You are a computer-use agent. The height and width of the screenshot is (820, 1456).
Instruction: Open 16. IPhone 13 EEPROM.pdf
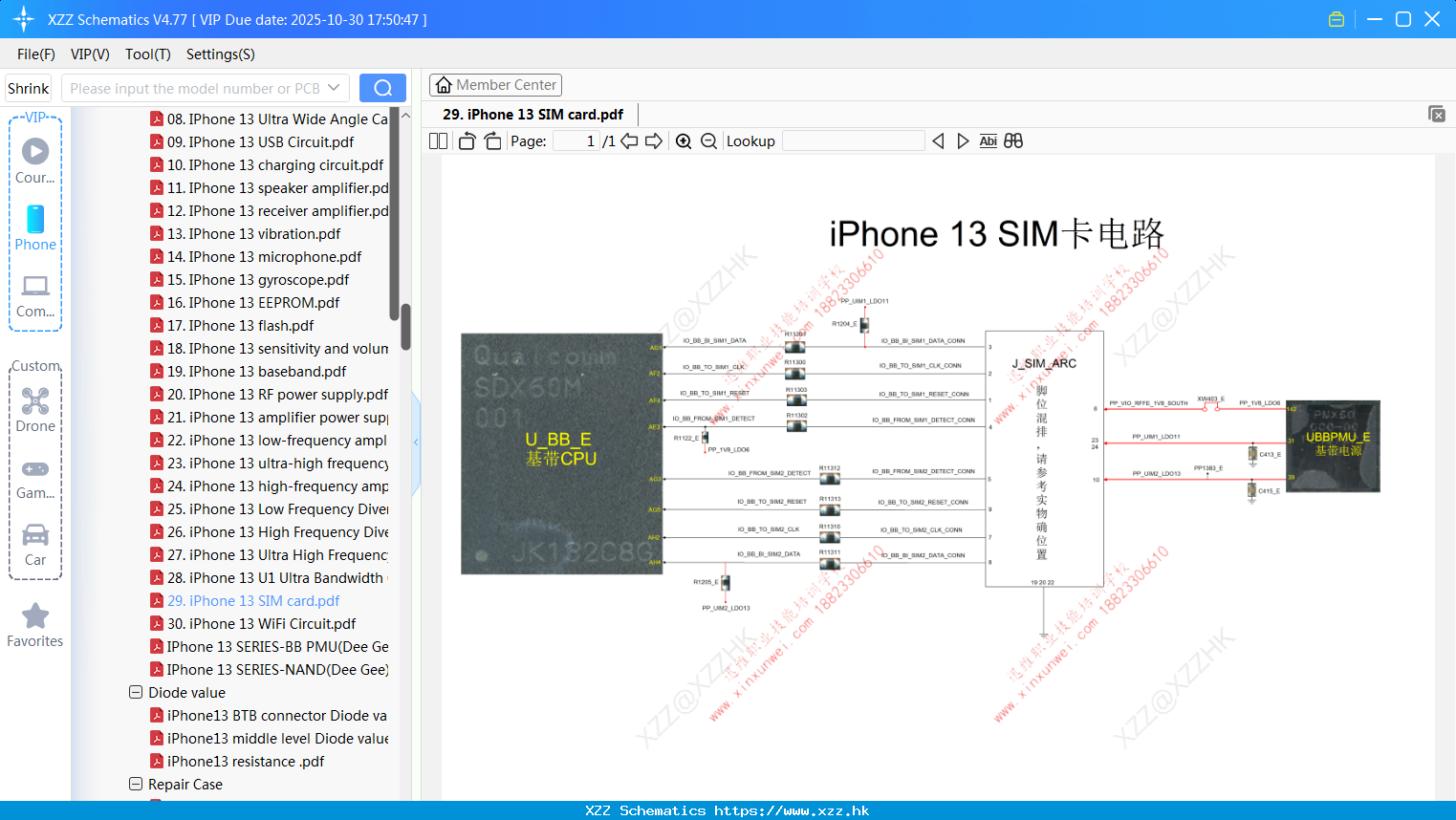(x=245, y=302)
